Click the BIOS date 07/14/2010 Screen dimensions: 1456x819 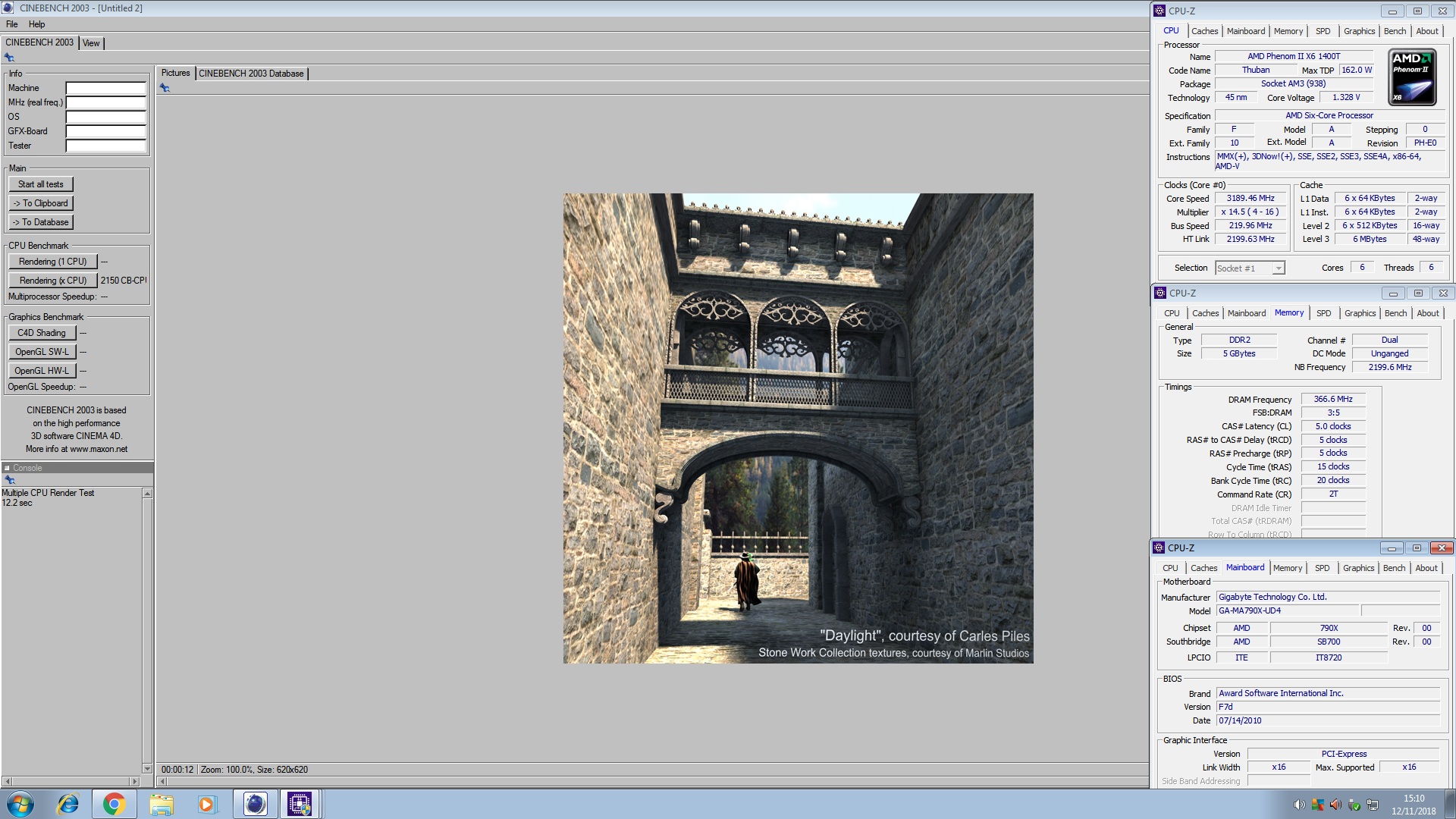[1327, 720]
